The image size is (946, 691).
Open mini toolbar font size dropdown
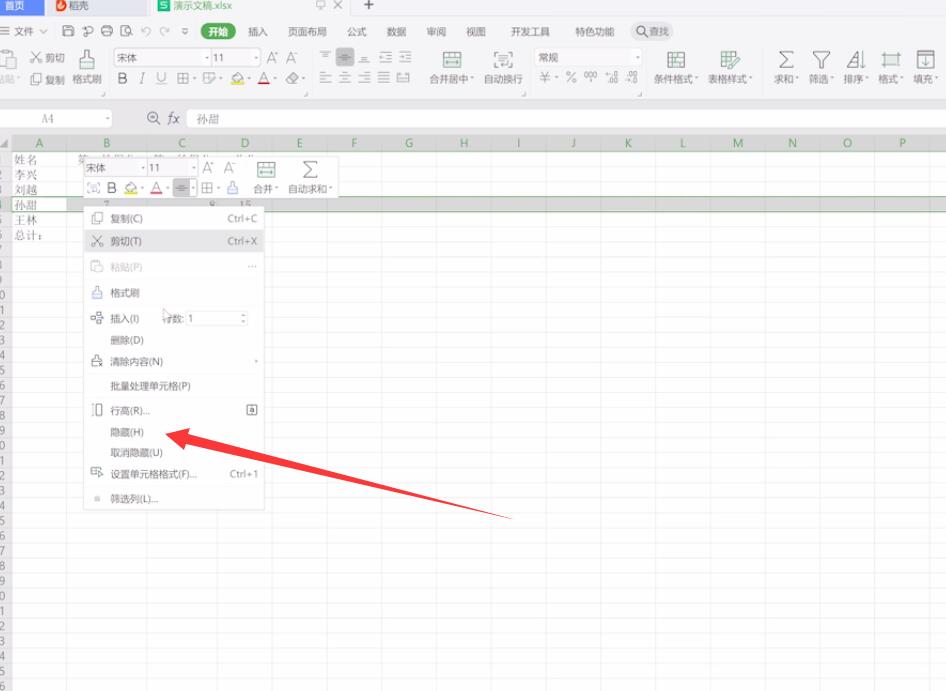tap(194, 168)
